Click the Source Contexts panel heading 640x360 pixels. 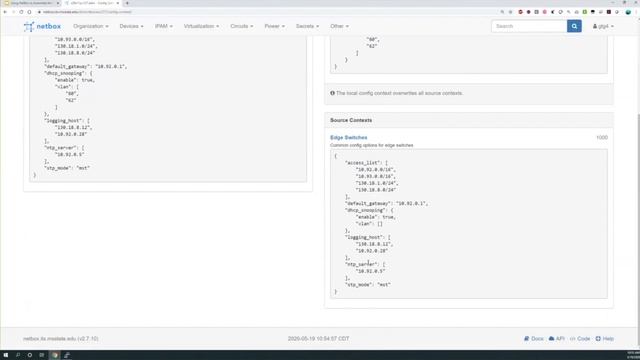(x=351, y=120)
